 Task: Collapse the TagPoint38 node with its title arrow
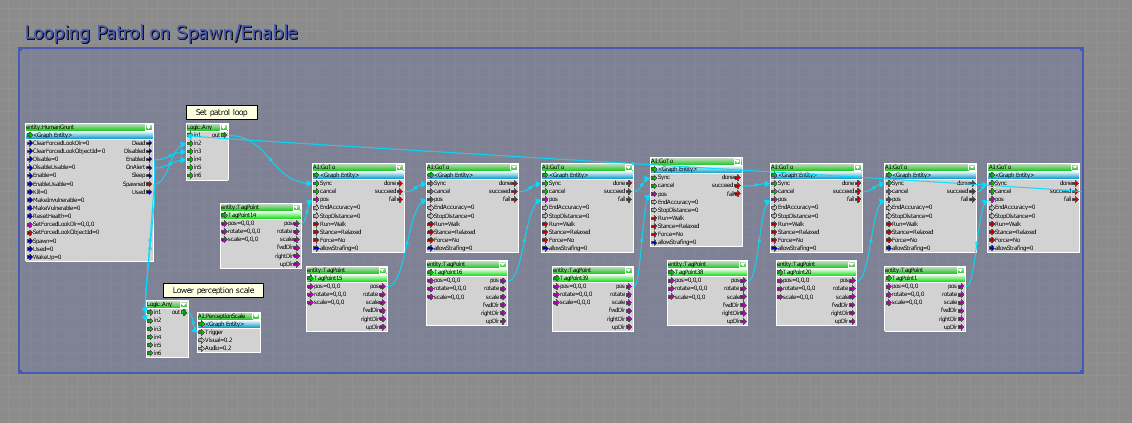tap(744, 264)
